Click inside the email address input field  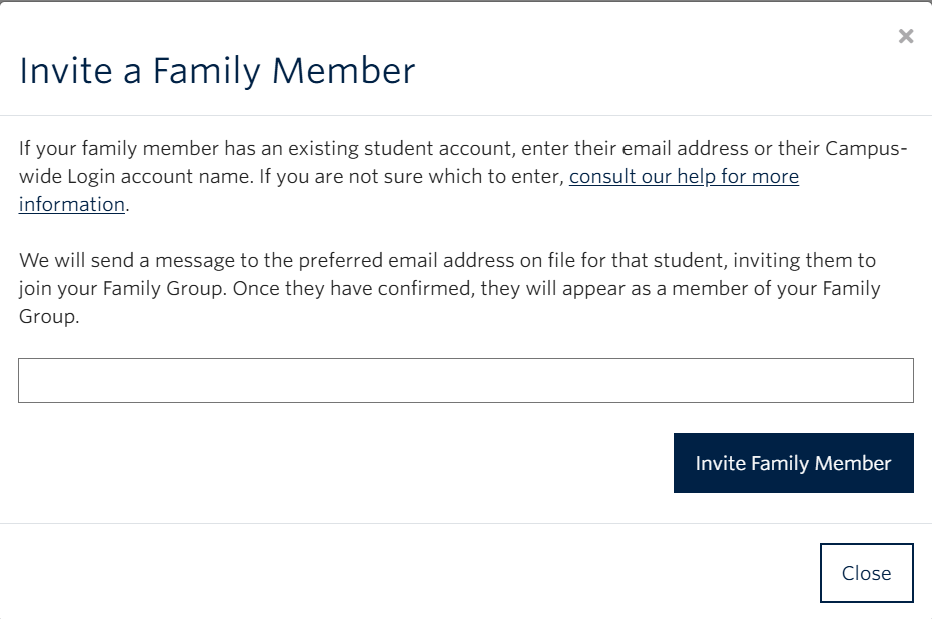[x=465, y=380]
